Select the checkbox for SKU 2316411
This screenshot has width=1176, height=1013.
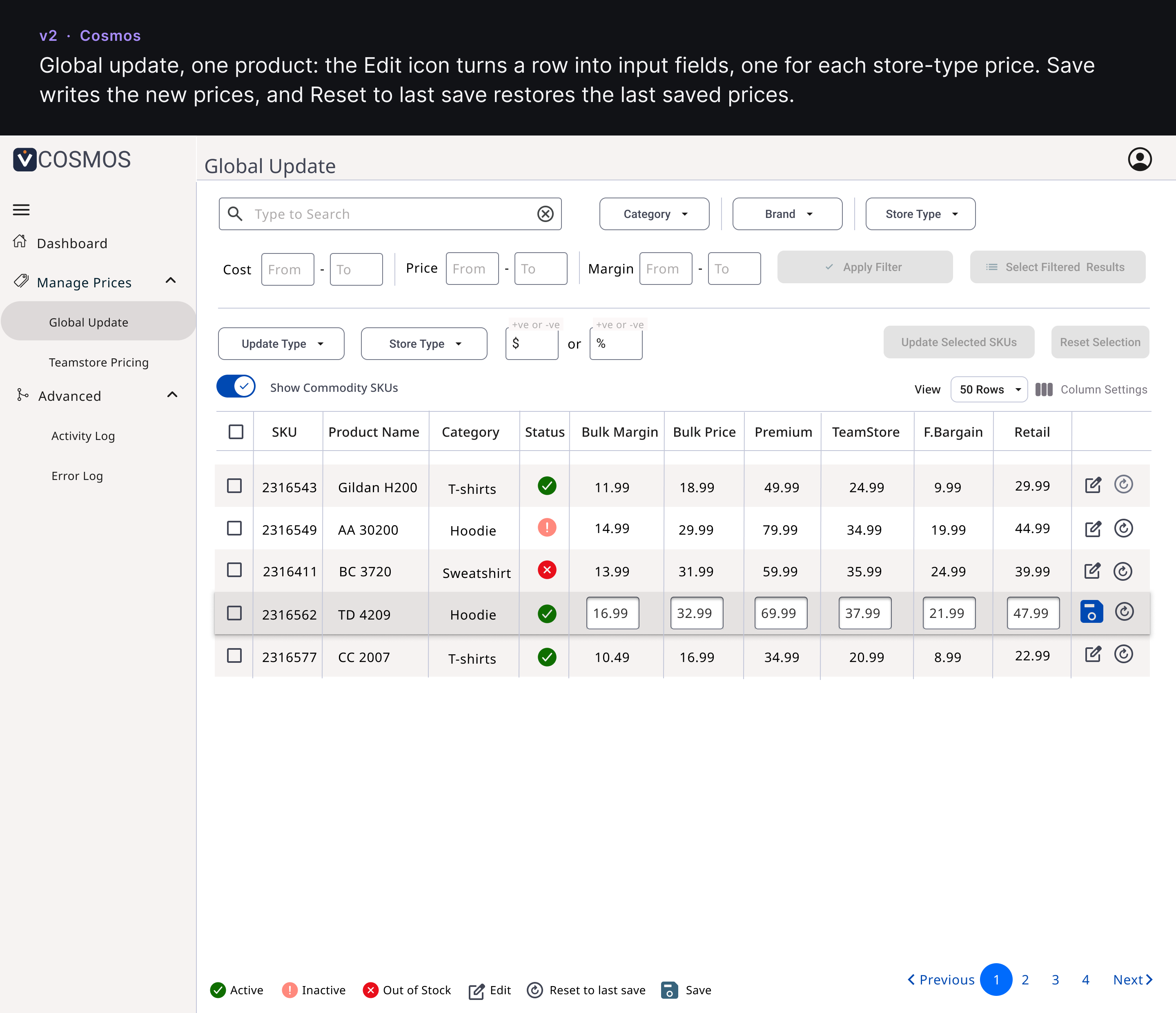(x=234, y=570)
